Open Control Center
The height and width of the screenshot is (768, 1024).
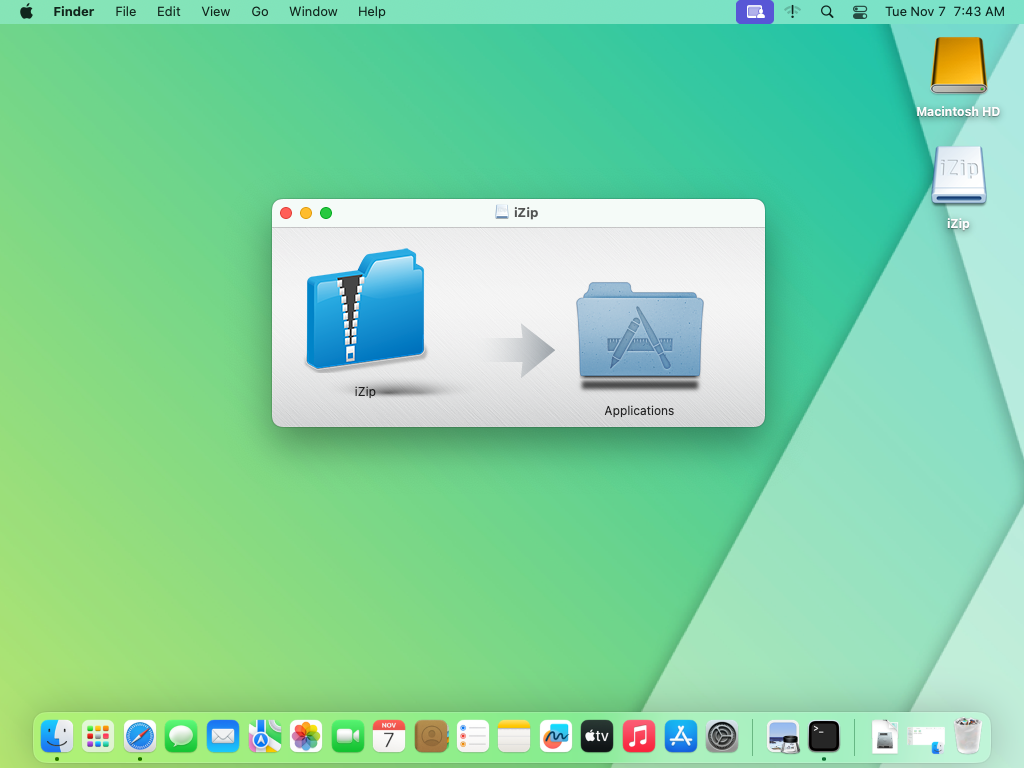[860, 12]
